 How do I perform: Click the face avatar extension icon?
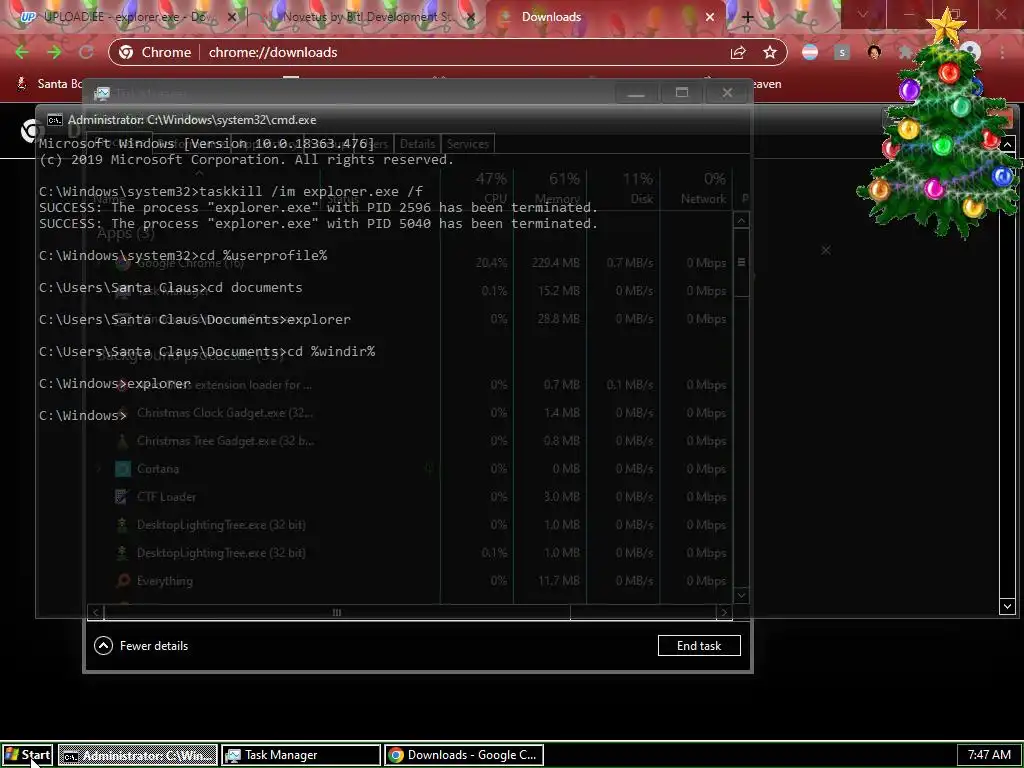(x=874, y=52)
